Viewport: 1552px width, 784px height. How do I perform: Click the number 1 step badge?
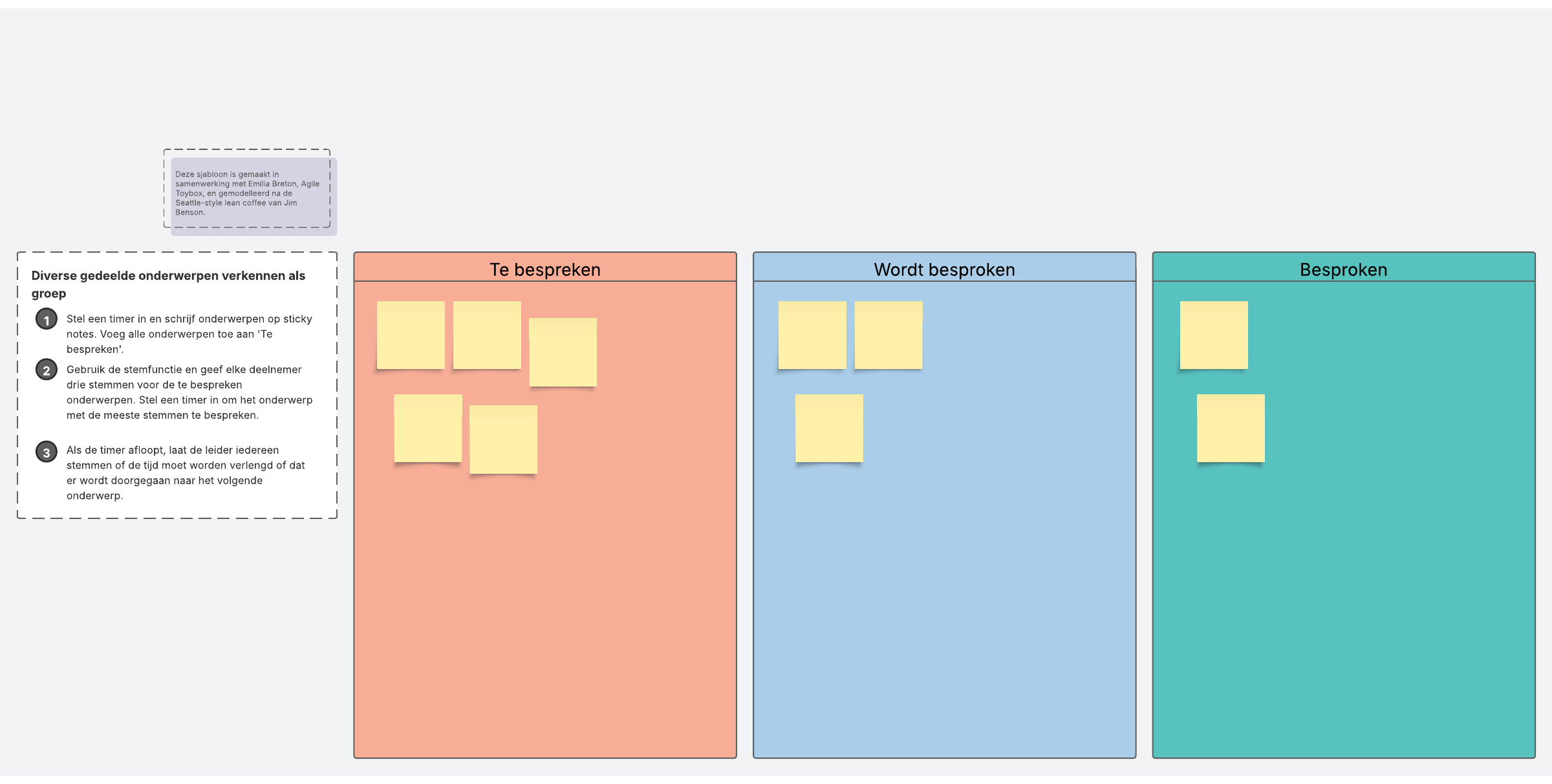(47, 319)
